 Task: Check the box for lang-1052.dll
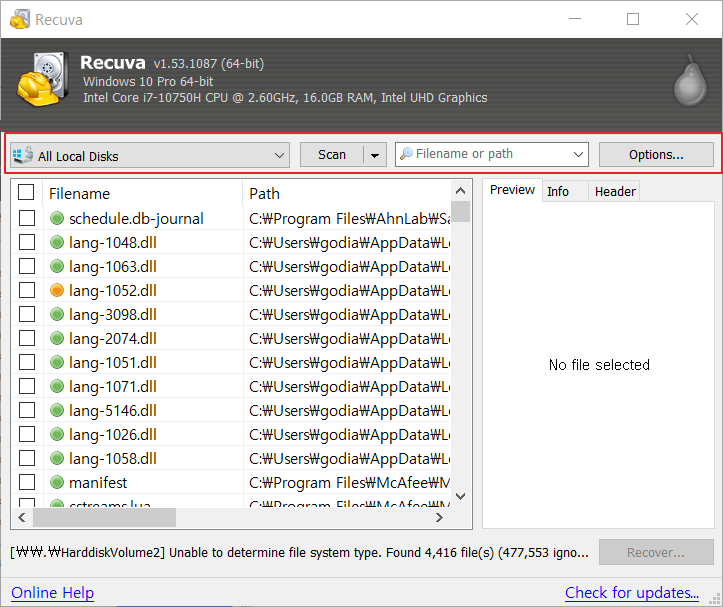(27, 290)
